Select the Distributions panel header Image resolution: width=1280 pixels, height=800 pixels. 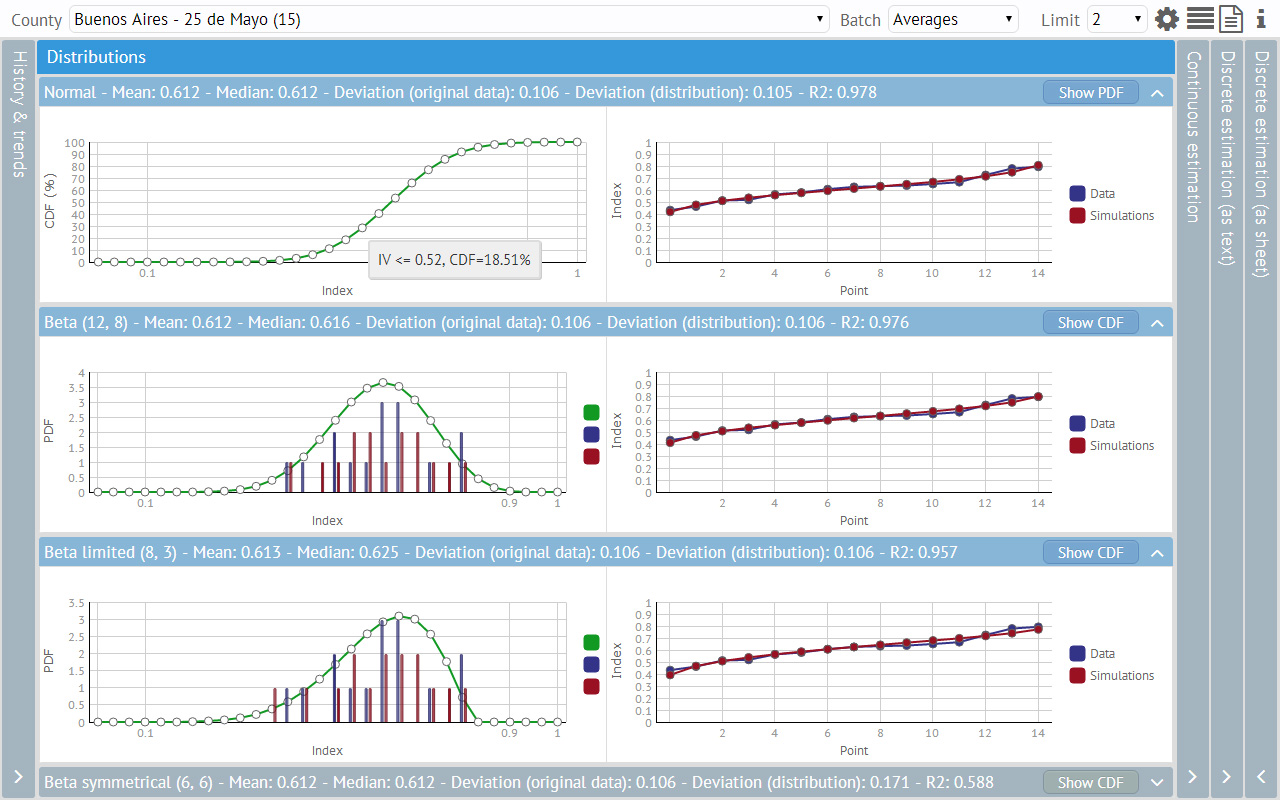point(606,57)
